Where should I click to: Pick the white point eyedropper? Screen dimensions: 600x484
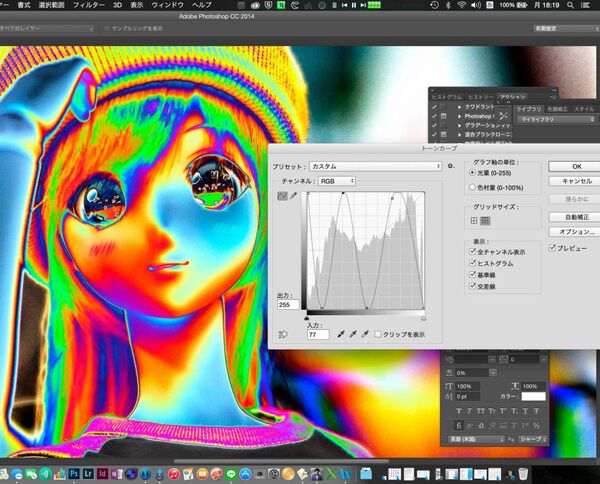(365, 334)
